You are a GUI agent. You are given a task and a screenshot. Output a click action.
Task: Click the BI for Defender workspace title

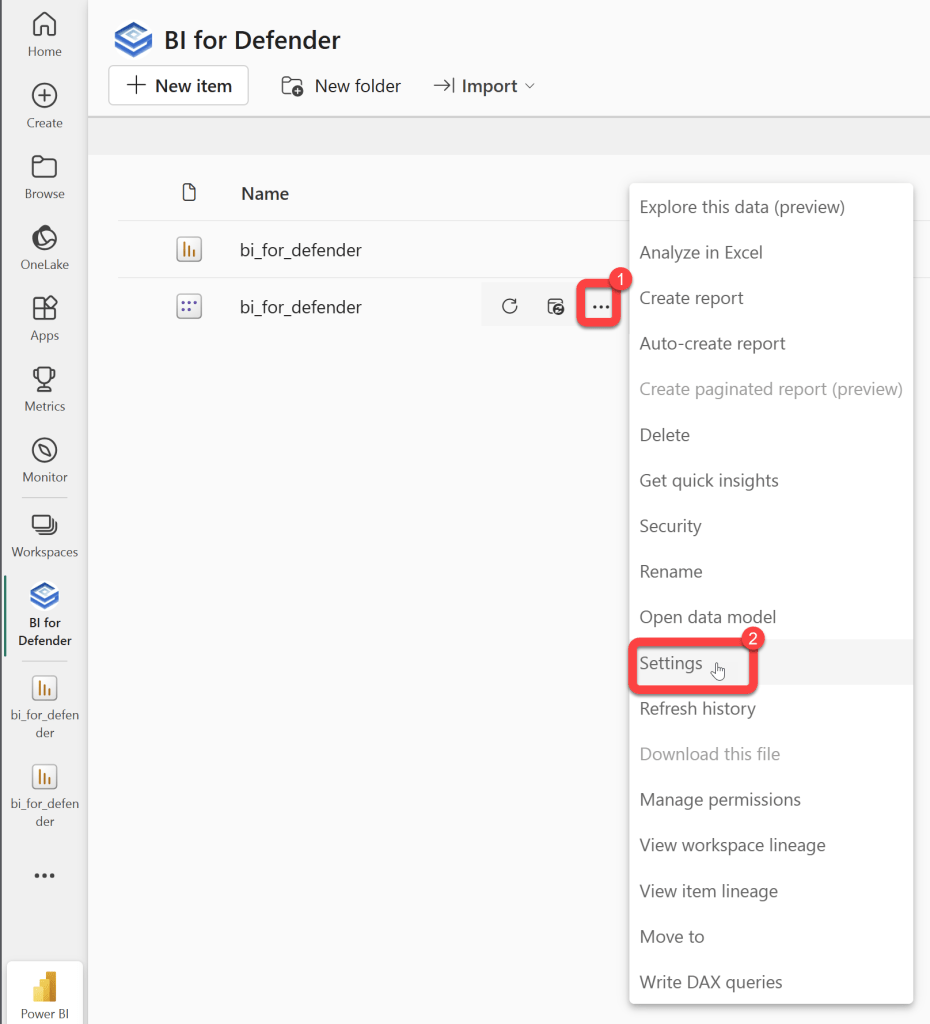(x=252, y=40)
